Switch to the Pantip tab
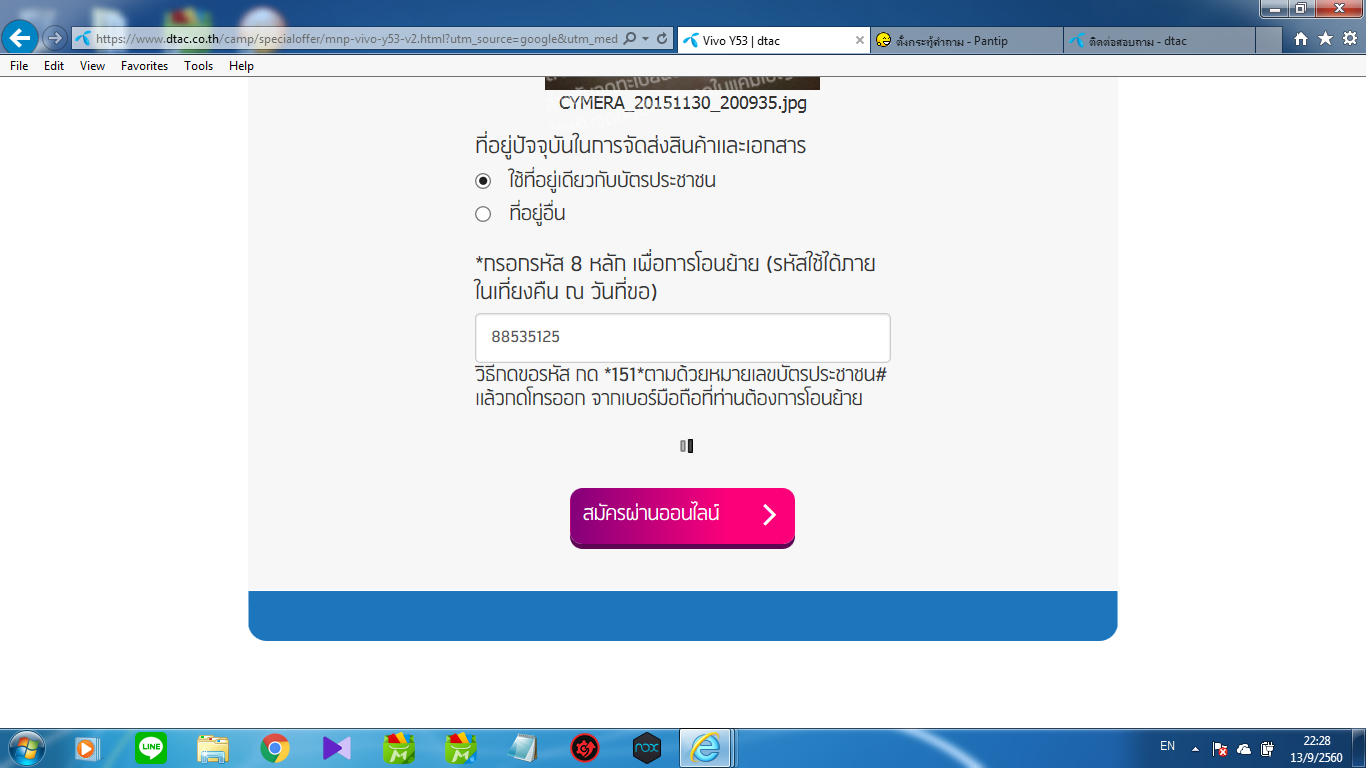 click(x=966, y=40)
